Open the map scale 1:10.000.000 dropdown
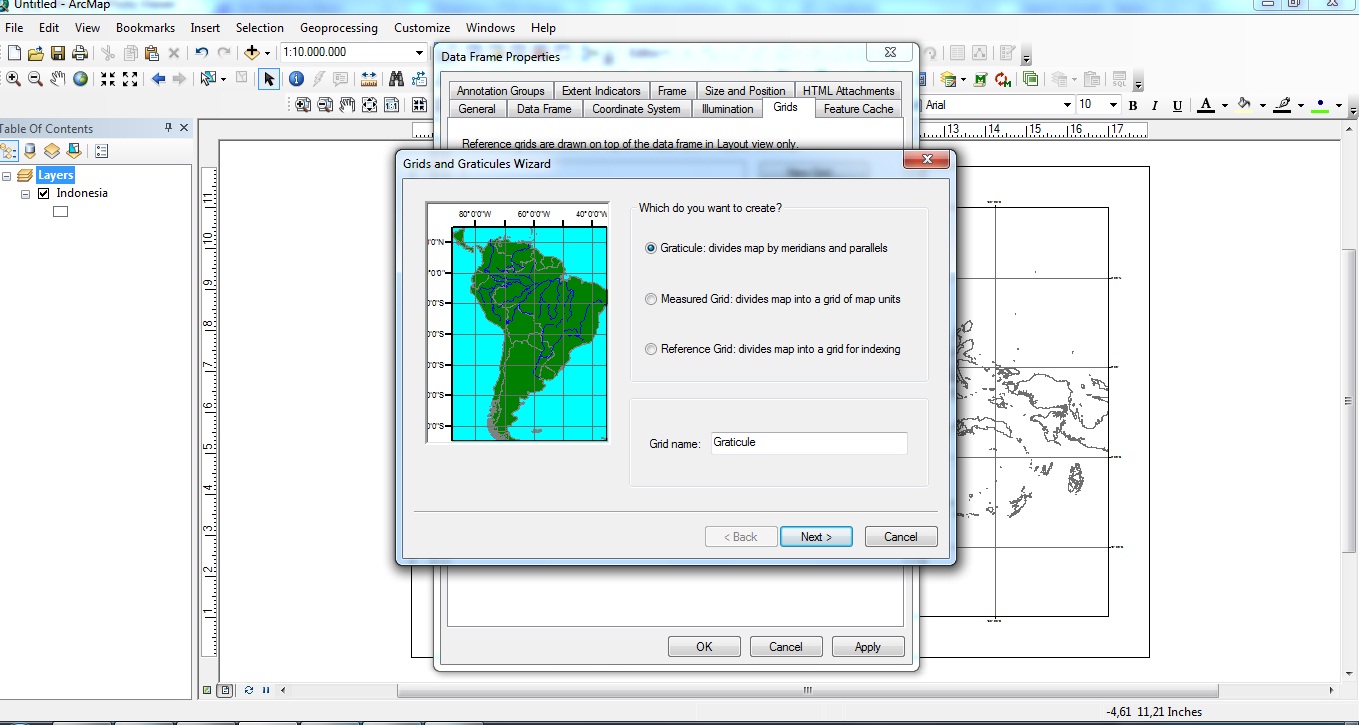Viewport: 1359px width, 725px height. (419, 53)
